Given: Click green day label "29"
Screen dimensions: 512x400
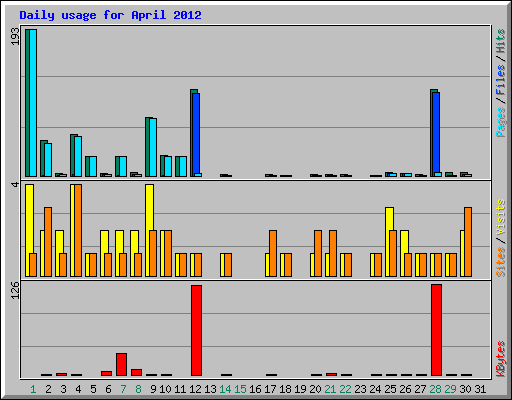Looking at the screenshot, I should click(x=450, y=389).
